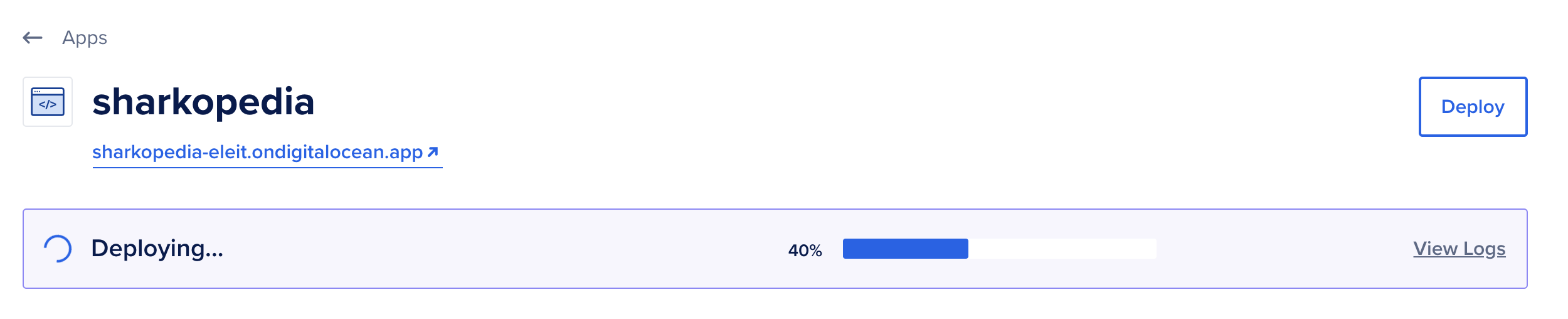Click the deploying spinner icon
This screenshot has width=1568, height=319.
pyautogui.click(x=58, y=249)
